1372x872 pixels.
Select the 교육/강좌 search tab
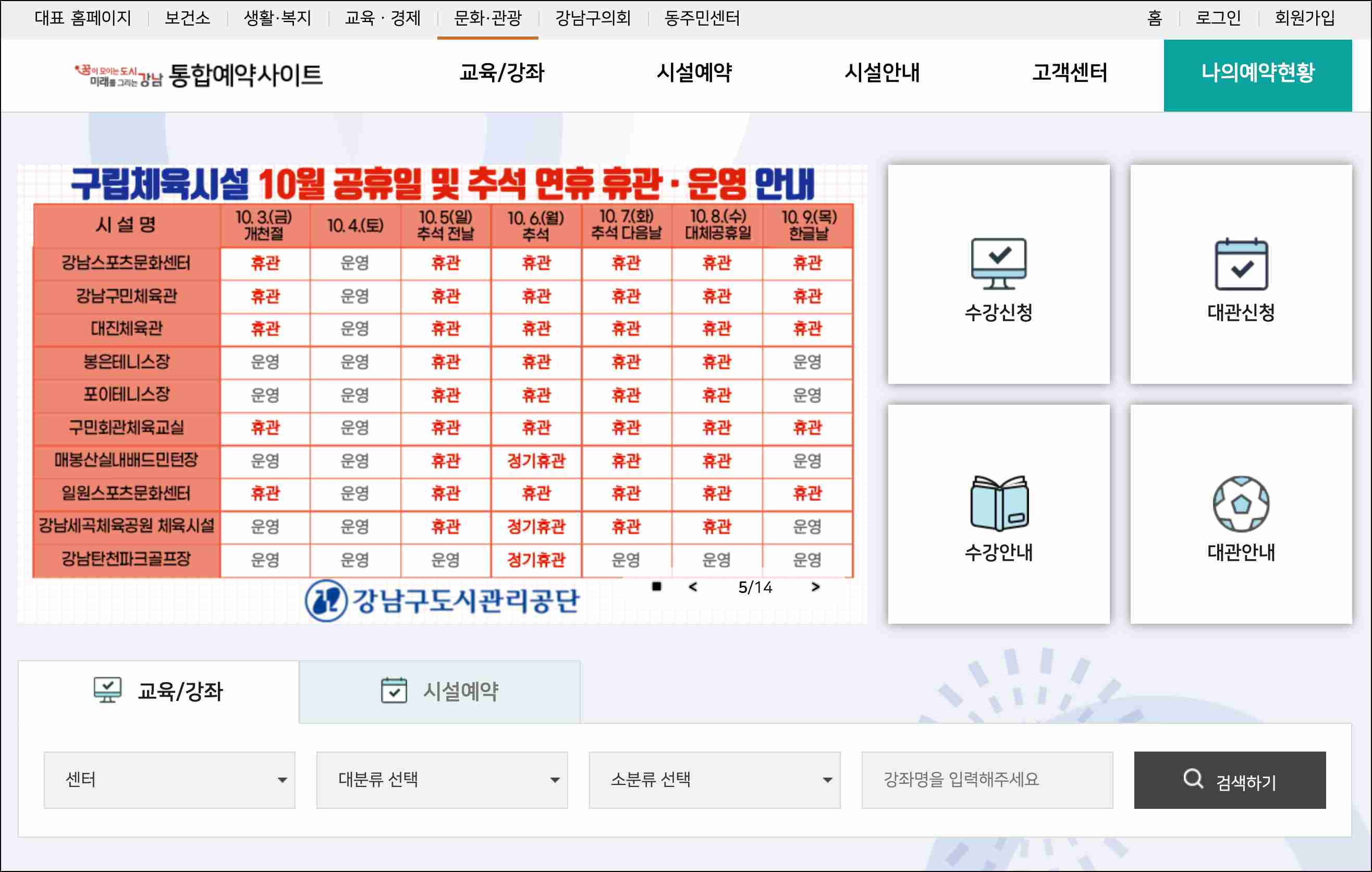(158, 692)
